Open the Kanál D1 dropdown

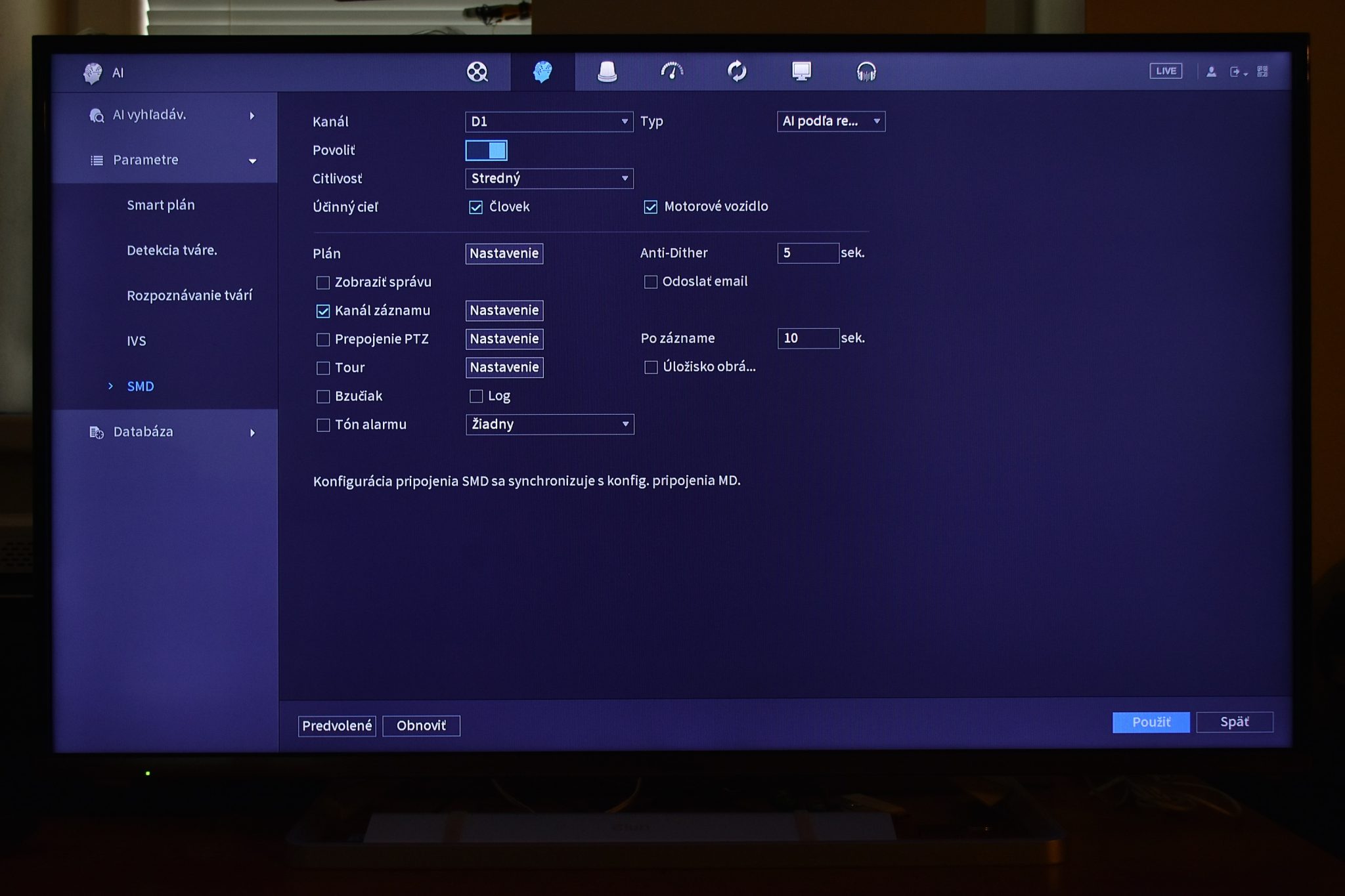[x=549, y=122]
